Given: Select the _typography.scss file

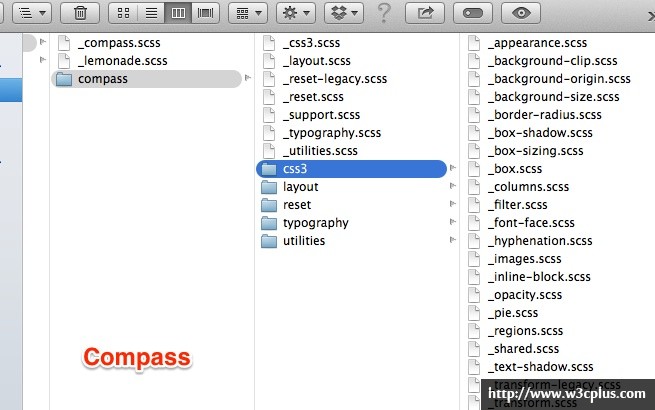Looking at the screenshot, I should point(332,132).
